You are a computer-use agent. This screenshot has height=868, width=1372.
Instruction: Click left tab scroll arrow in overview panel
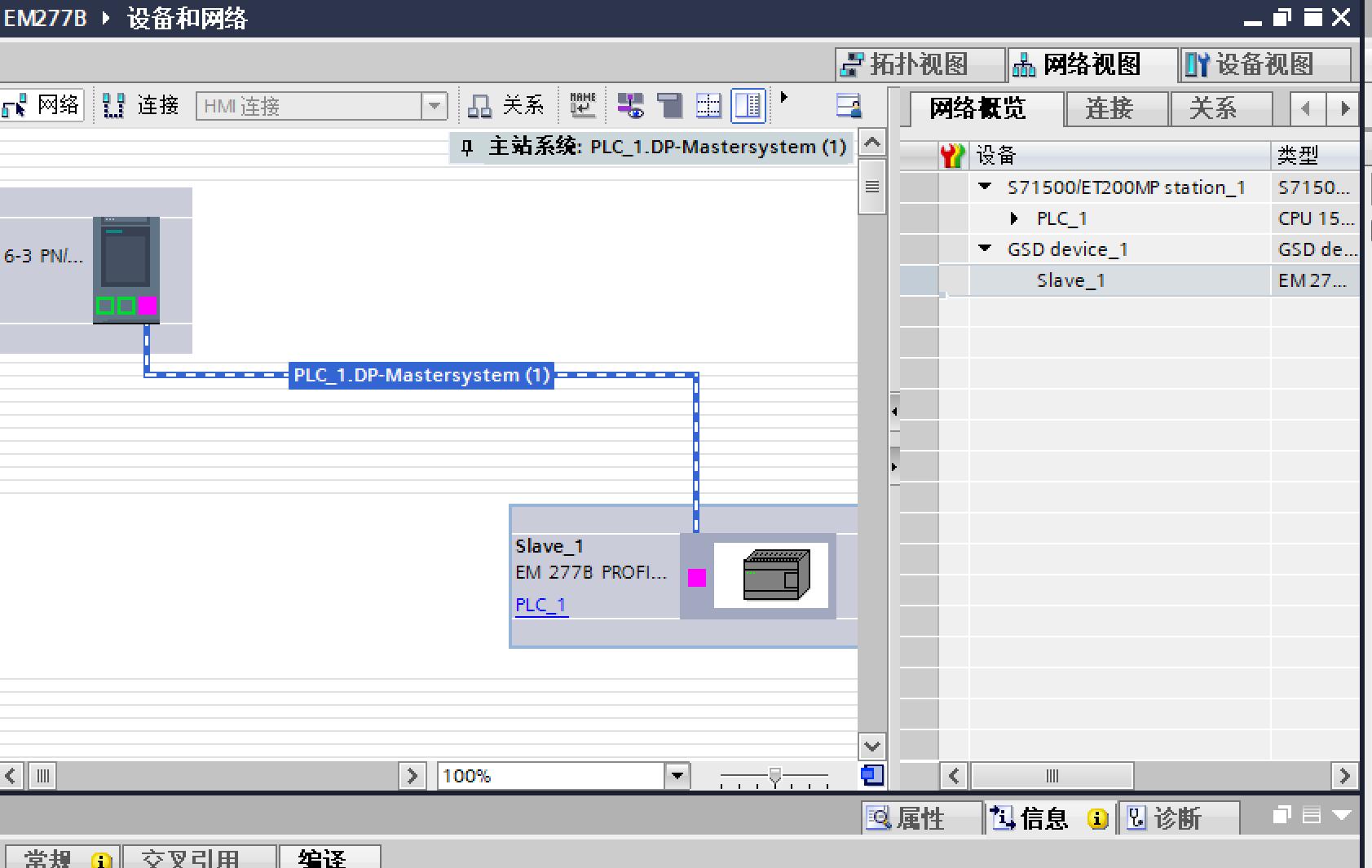[1307, 108]
